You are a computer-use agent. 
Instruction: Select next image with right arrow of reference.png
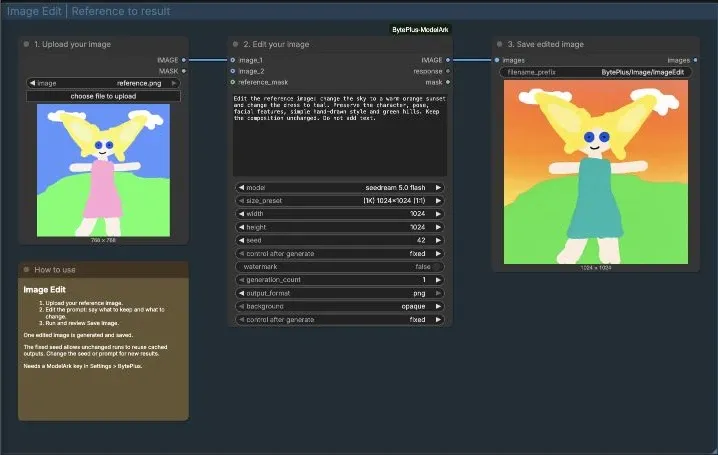tap(174, 83)
